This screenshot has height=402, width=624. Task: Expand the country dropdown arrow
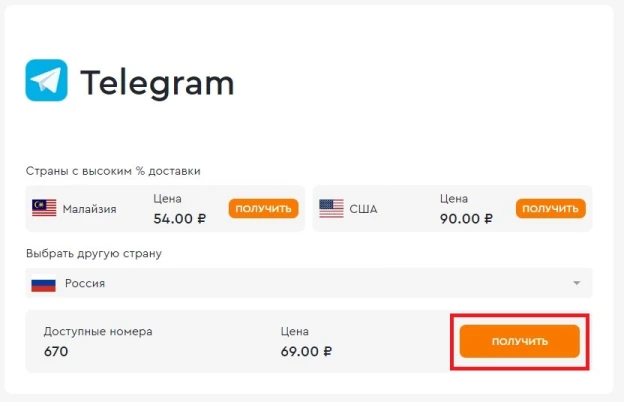coord(576,283)
